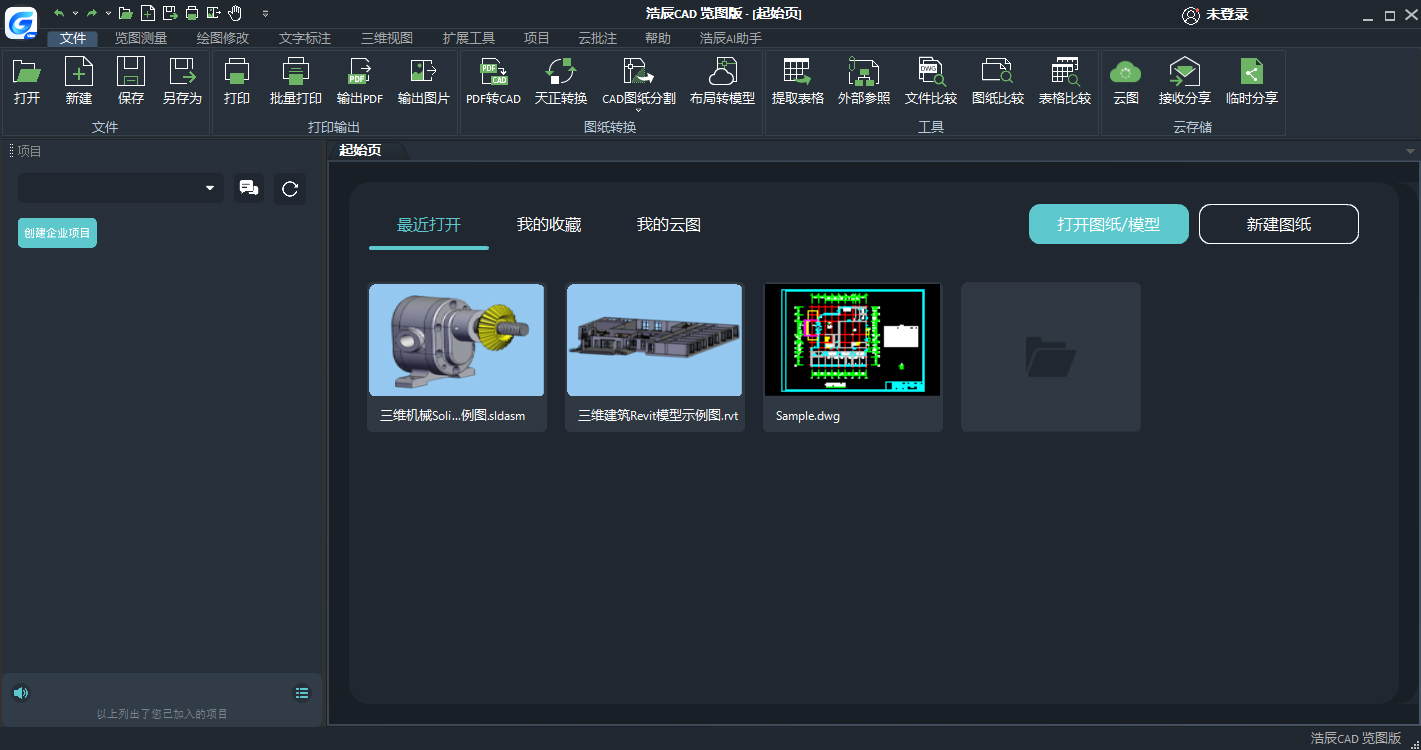1421x750 pixels.
Task: Click the 批量打印 batch print icon
Action: click(x=295, y=72)
